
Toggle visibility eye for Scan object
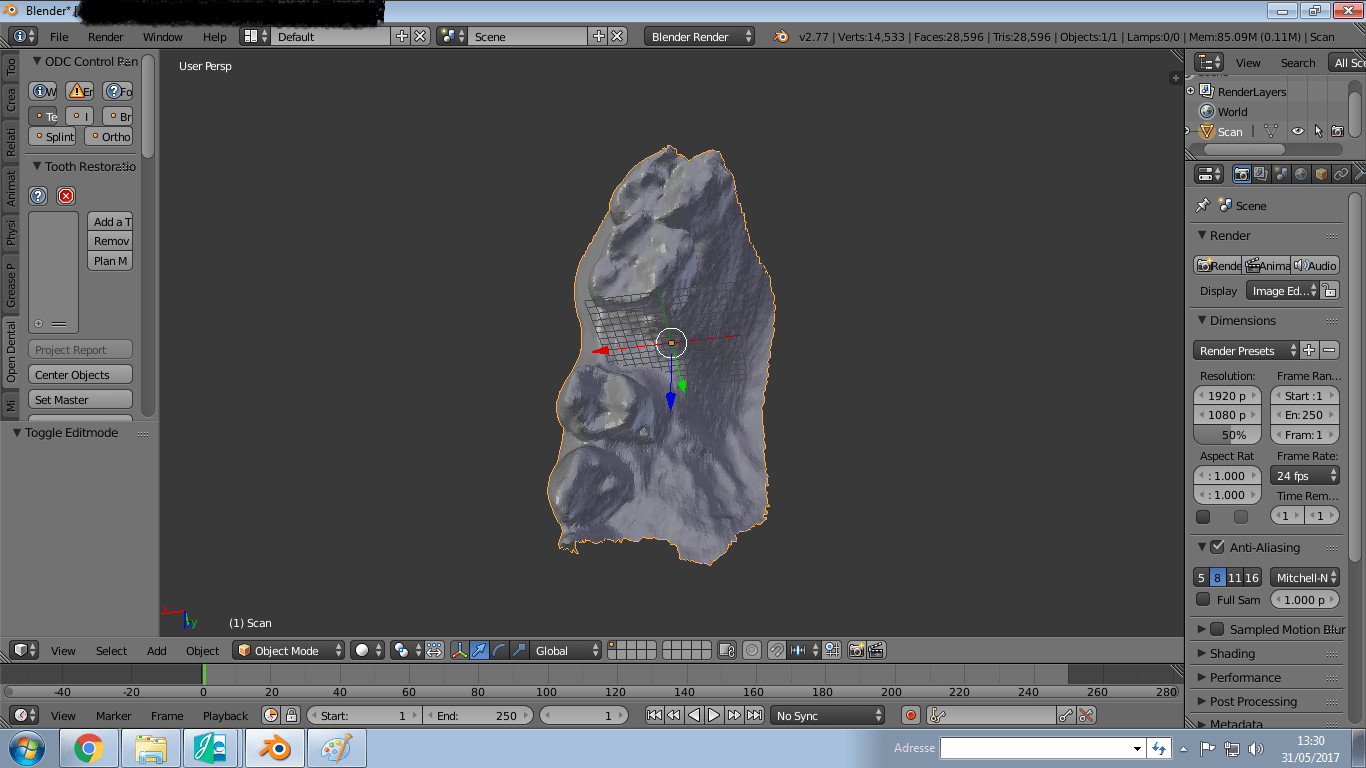(x=1297, y=131)
